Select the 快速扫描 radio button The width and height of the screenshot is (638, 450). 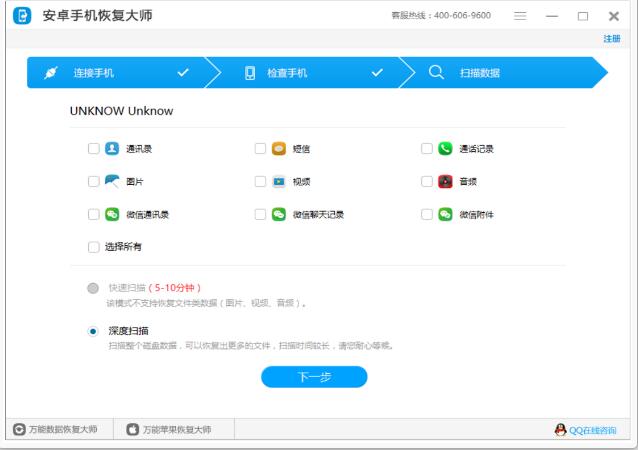(93, 288)
